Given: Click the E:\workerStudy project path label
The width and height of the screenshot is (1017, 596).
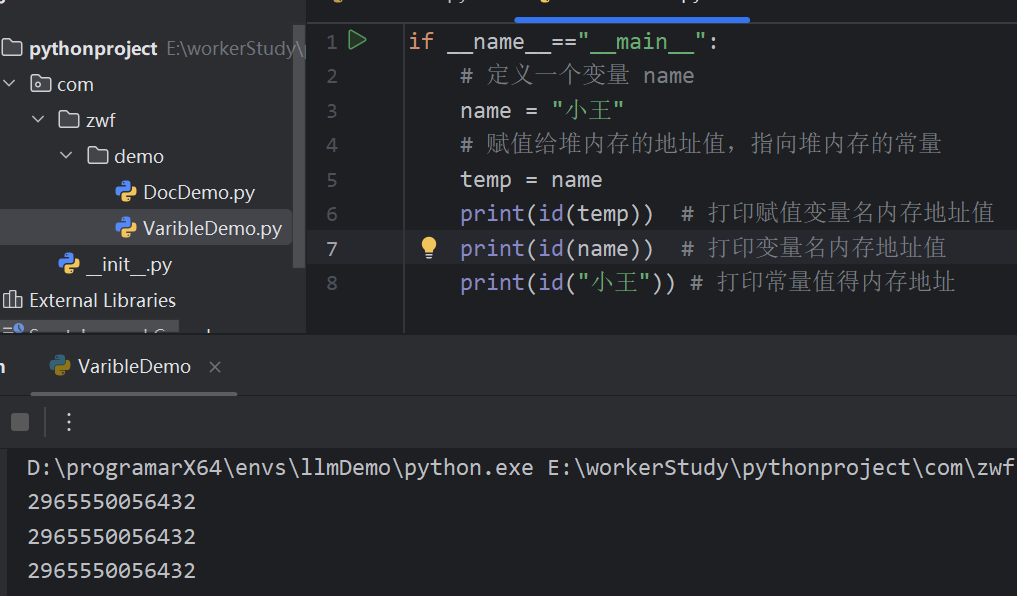Looking at the screenshot, I should pos(235,49).
